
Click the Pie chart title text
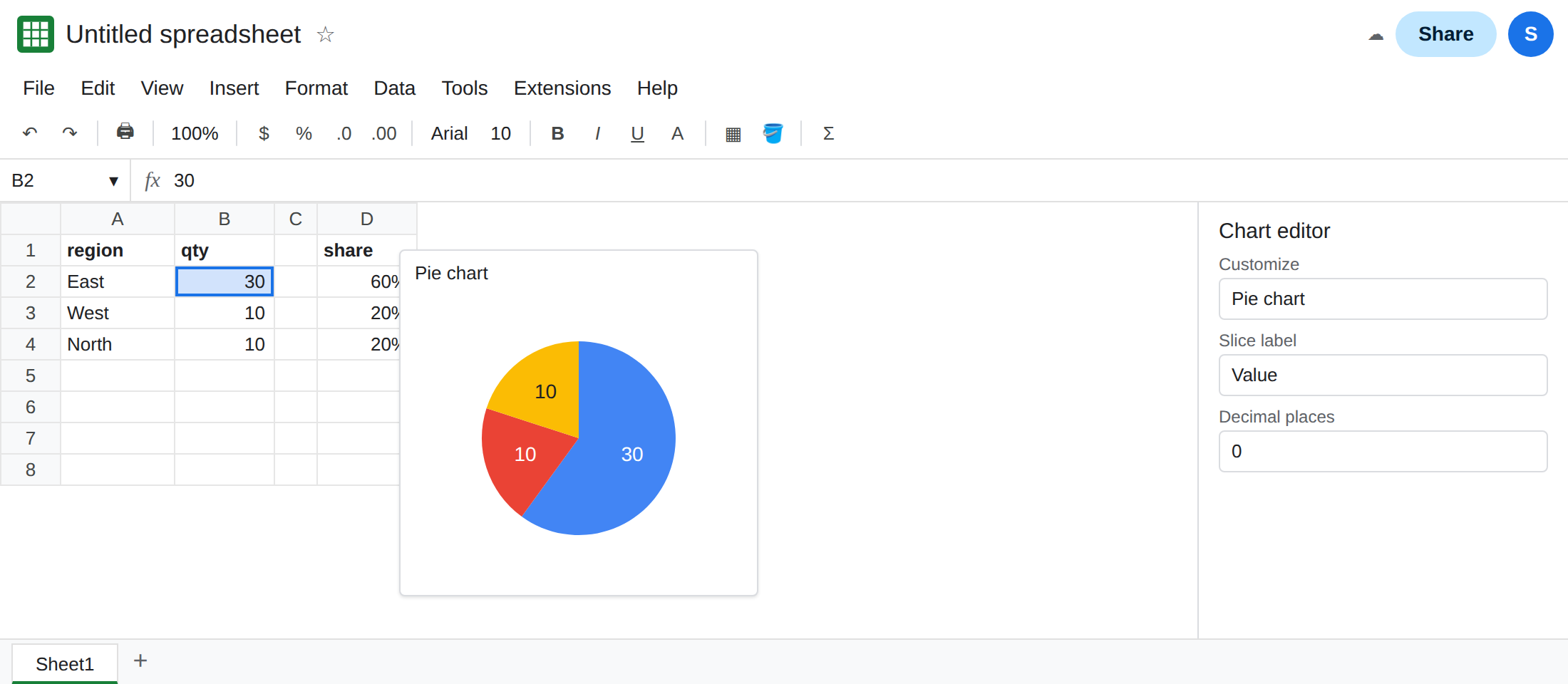point(451,273)
